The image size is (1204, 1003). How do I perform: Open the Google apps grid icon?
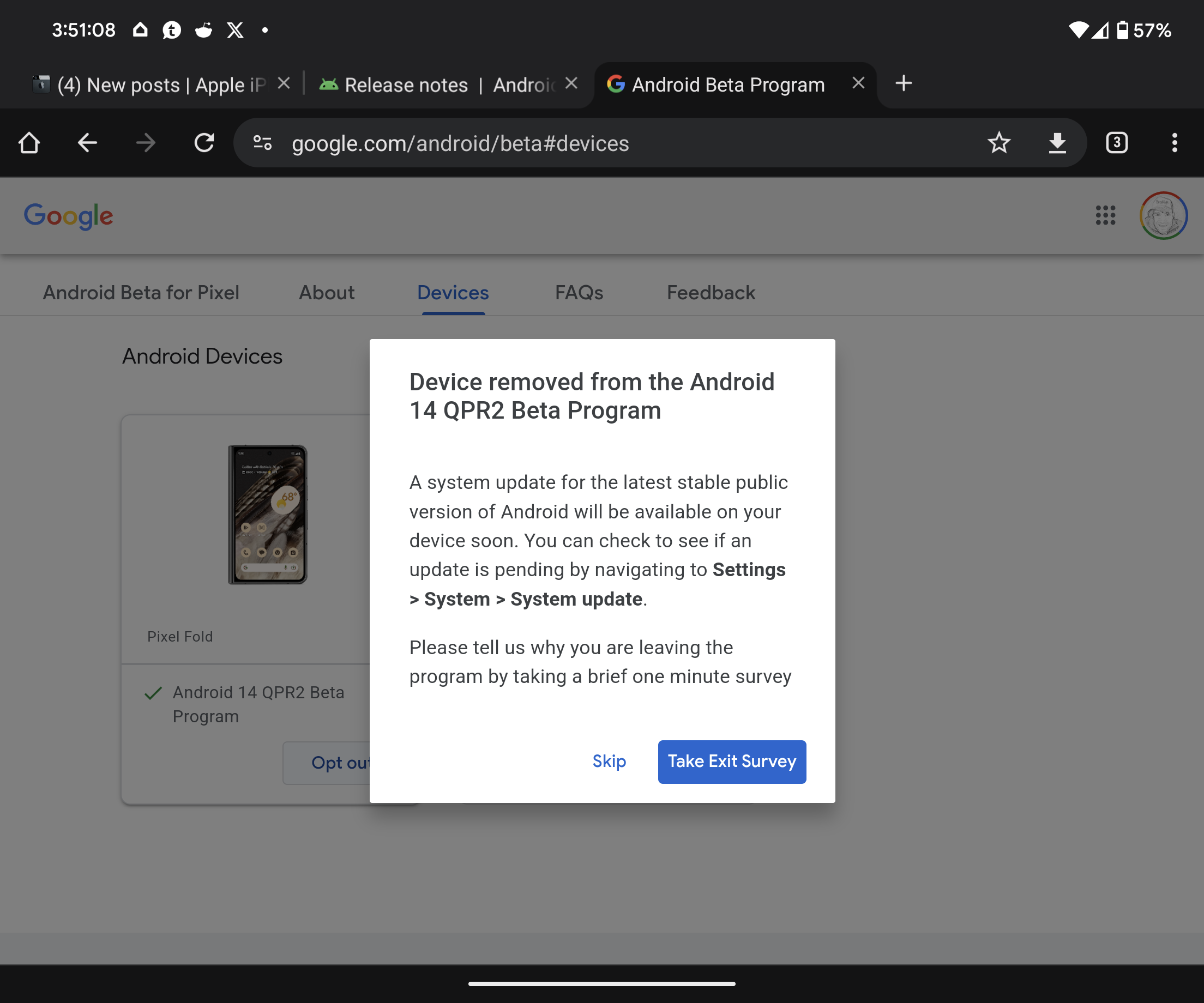pos(1105,215)
